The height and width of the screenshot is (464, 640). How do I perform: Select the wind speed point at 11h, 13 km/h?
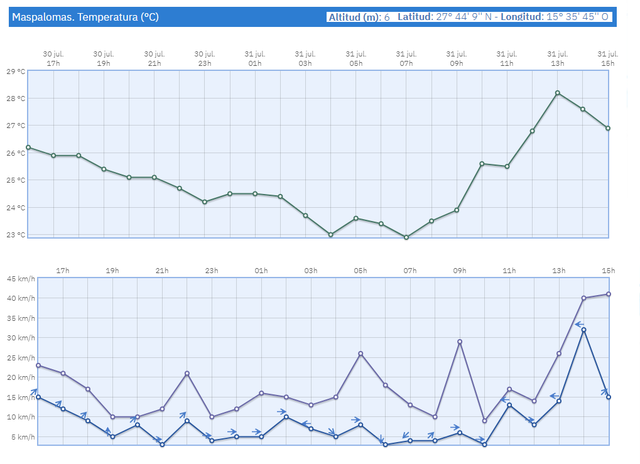coord(509,405)
